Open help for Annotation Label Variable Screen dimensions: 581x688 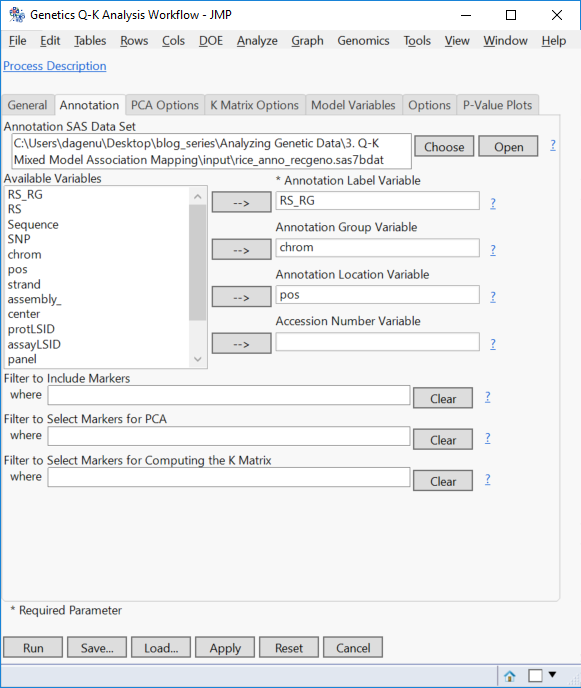(493, 203)
